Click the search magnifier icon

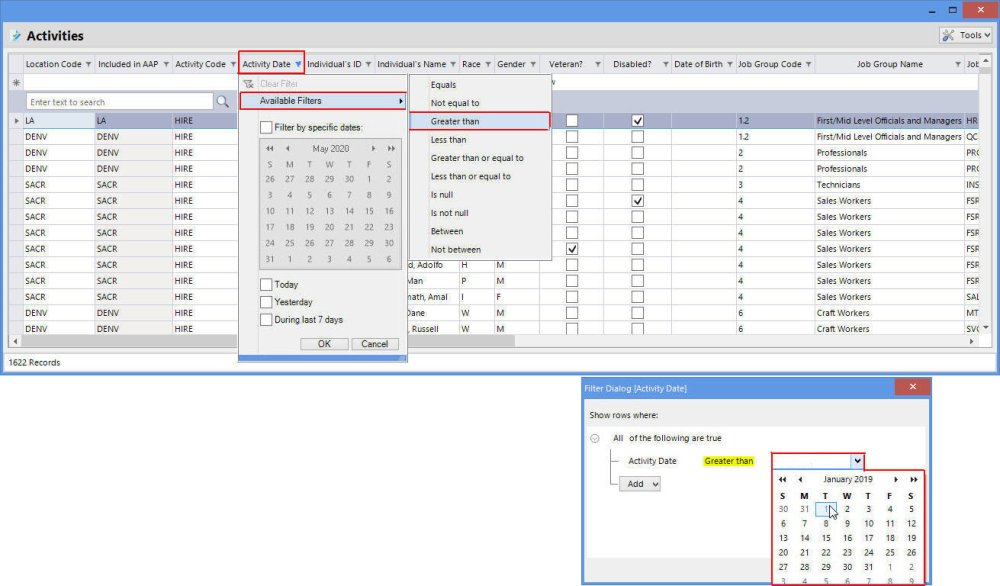pos(222,101)
